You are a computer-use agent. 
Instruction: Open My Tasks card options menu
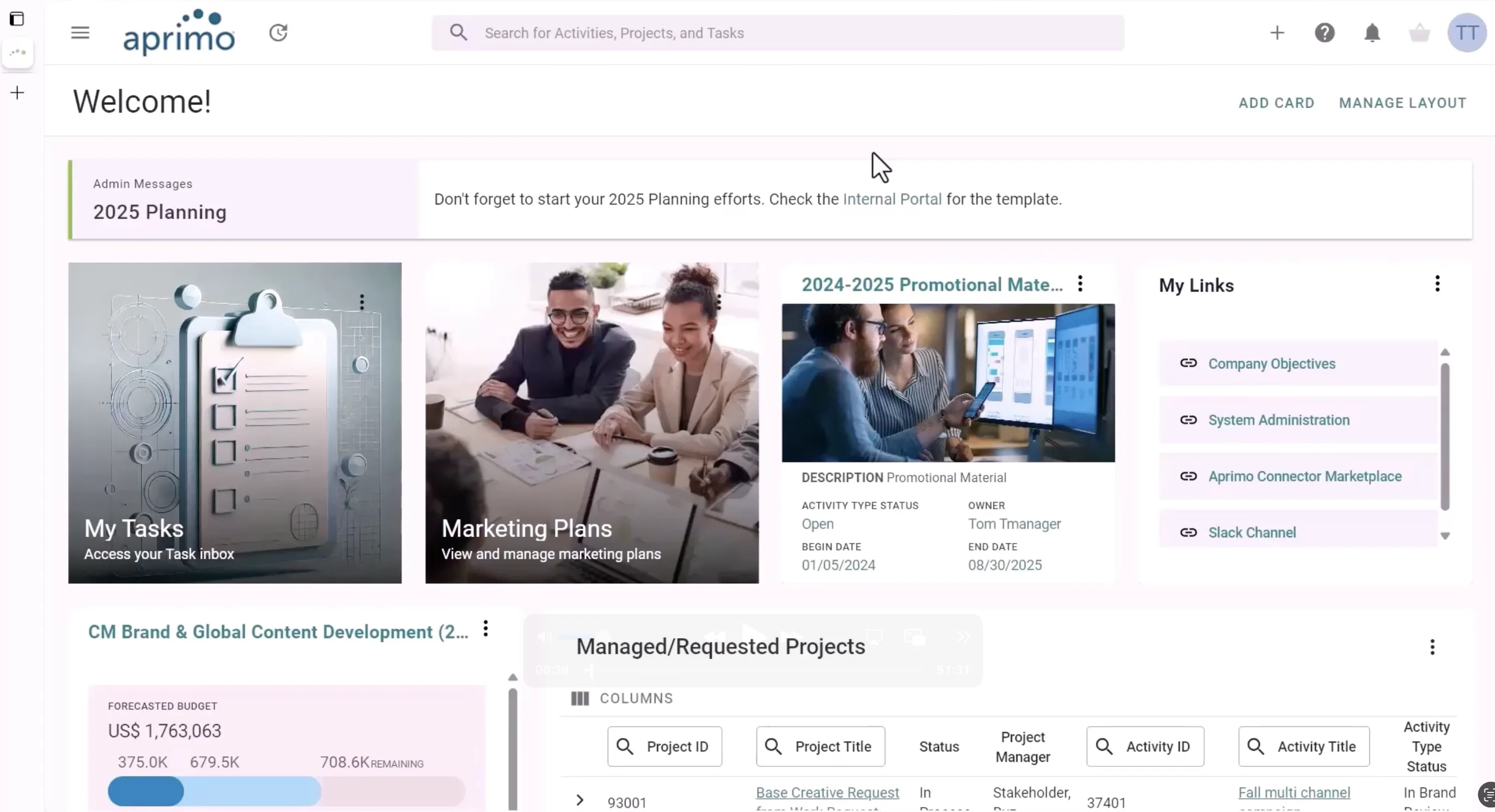pyautogui.click(x=362, y=301)
